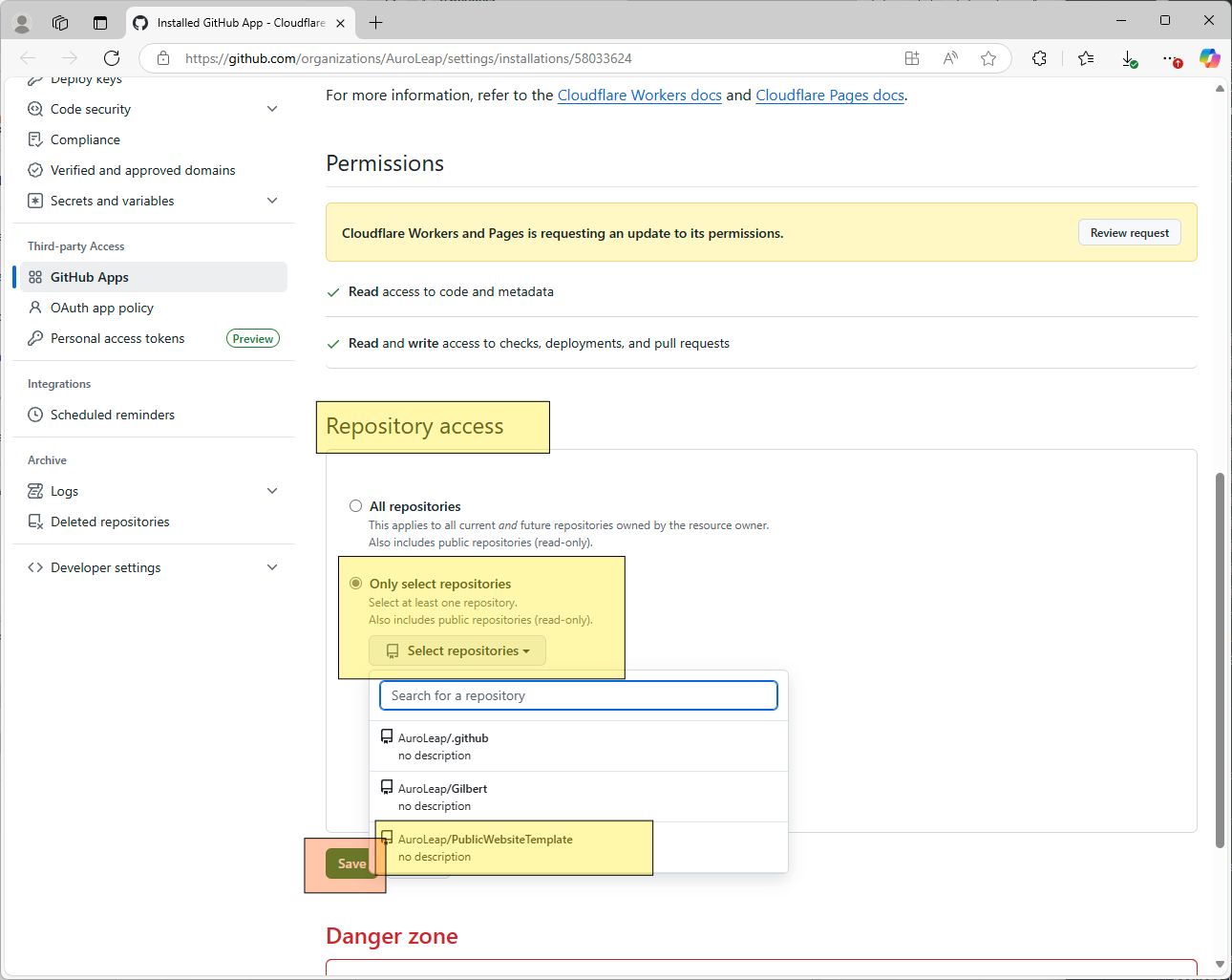Click the Read aloud icon in address bar
1232x980 pixels.
pyautogui.click(x=950, y=58)
